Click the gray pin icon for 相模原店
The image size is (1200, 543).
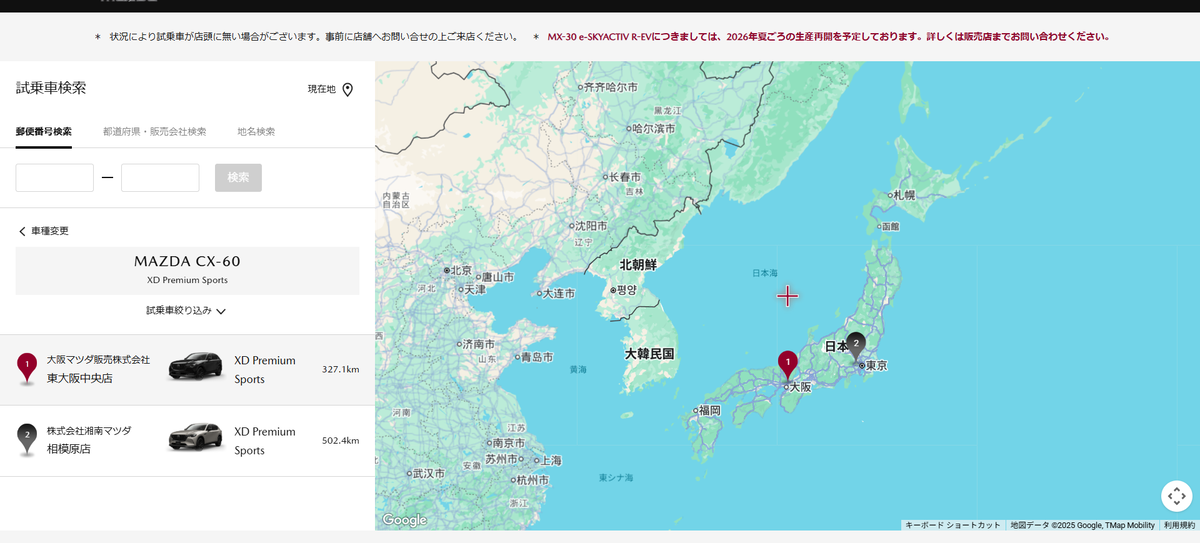(x=27, y=440)
